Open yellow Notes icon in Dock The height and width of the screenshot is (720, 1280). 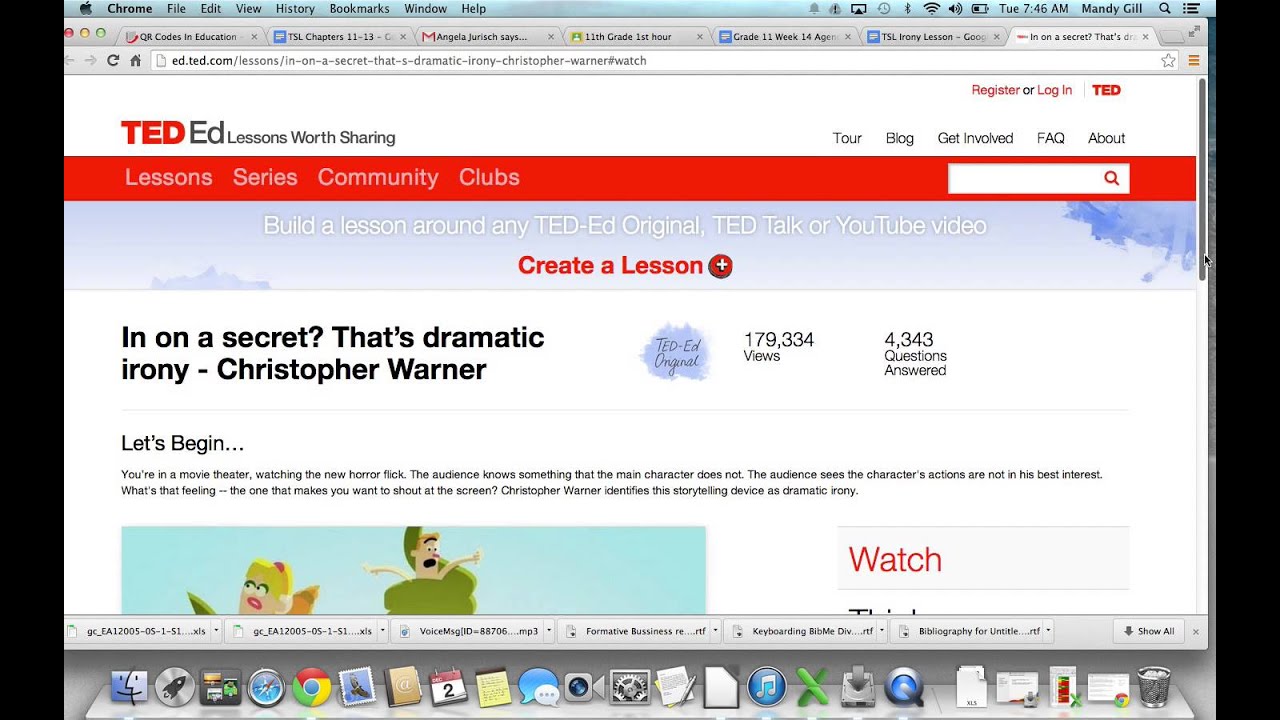pos(493,687)
